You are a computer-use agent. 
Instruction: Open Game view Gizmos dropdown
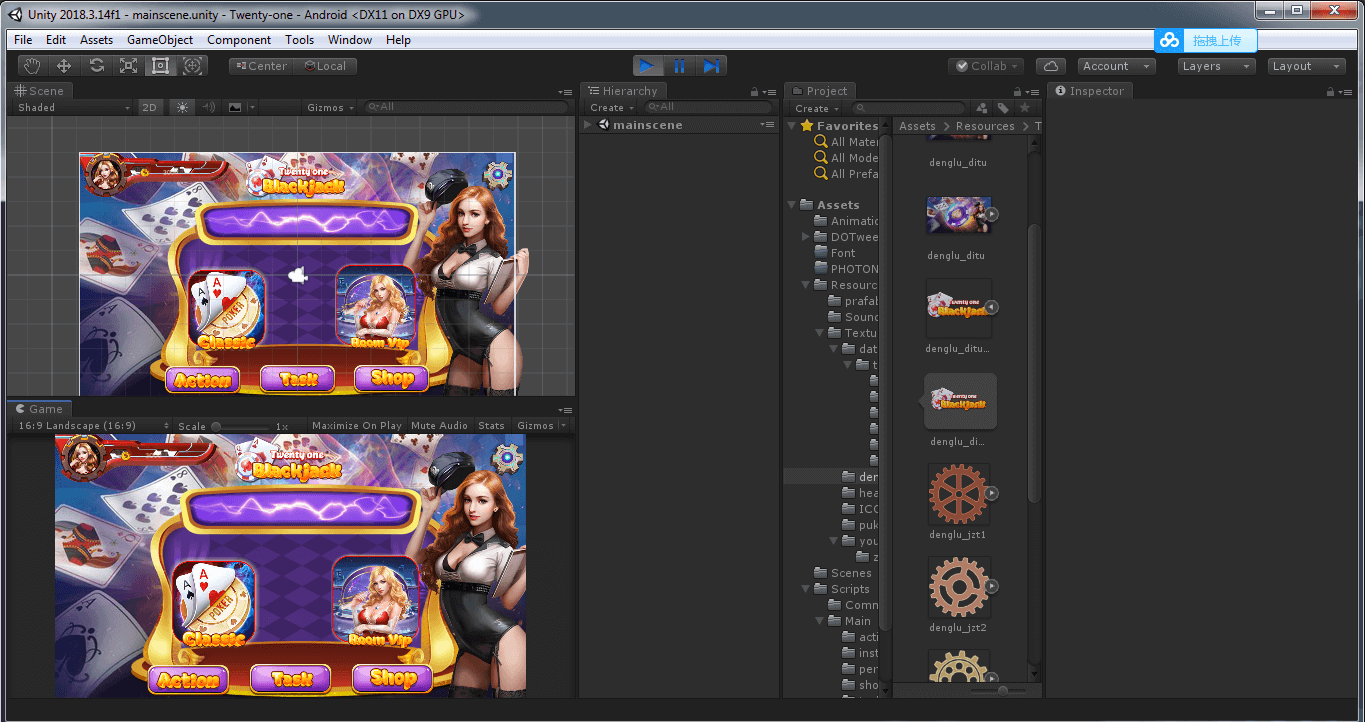pyautogui.click(x=541, y=425)
